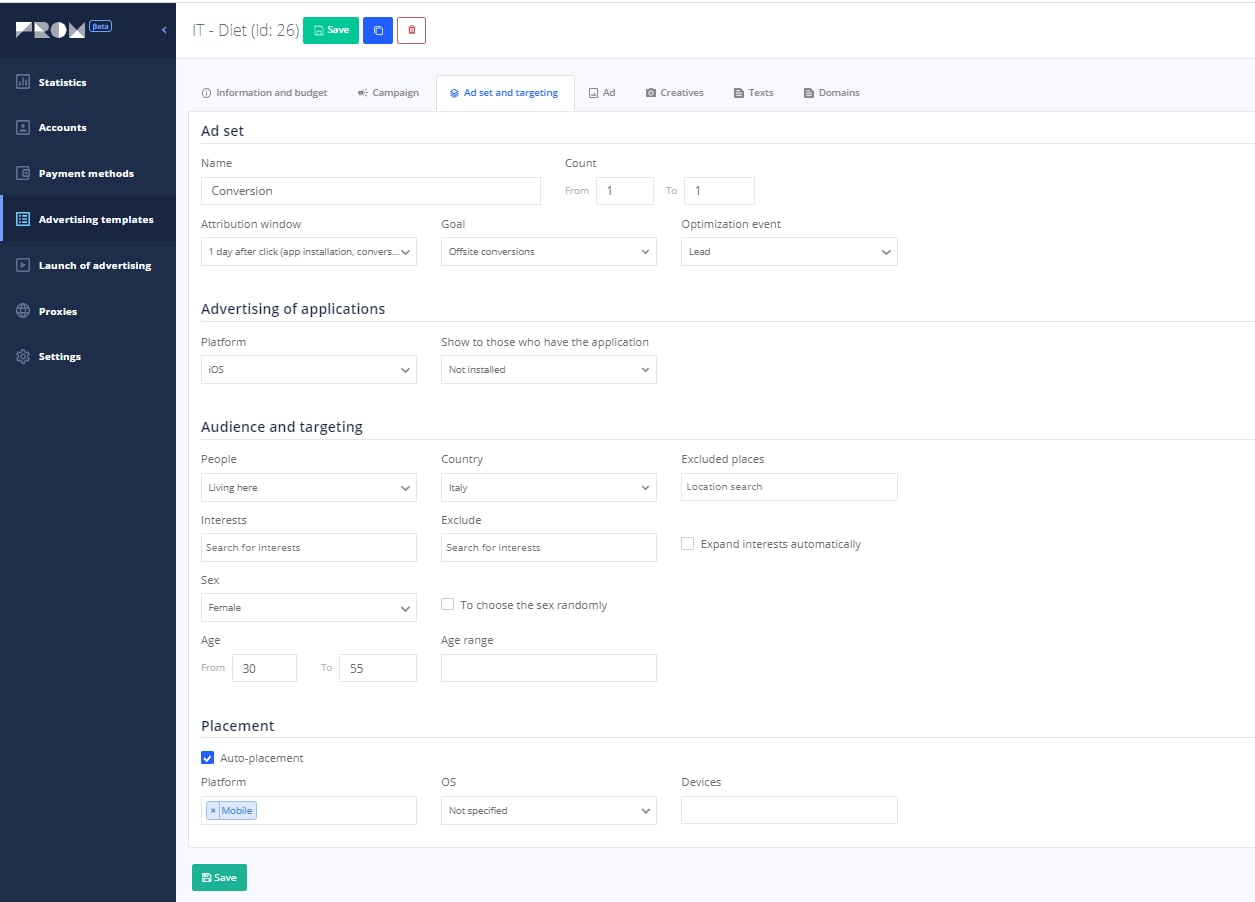Click the Excluded places Location search field
The image size is (1255, 902).
point(789,487)
